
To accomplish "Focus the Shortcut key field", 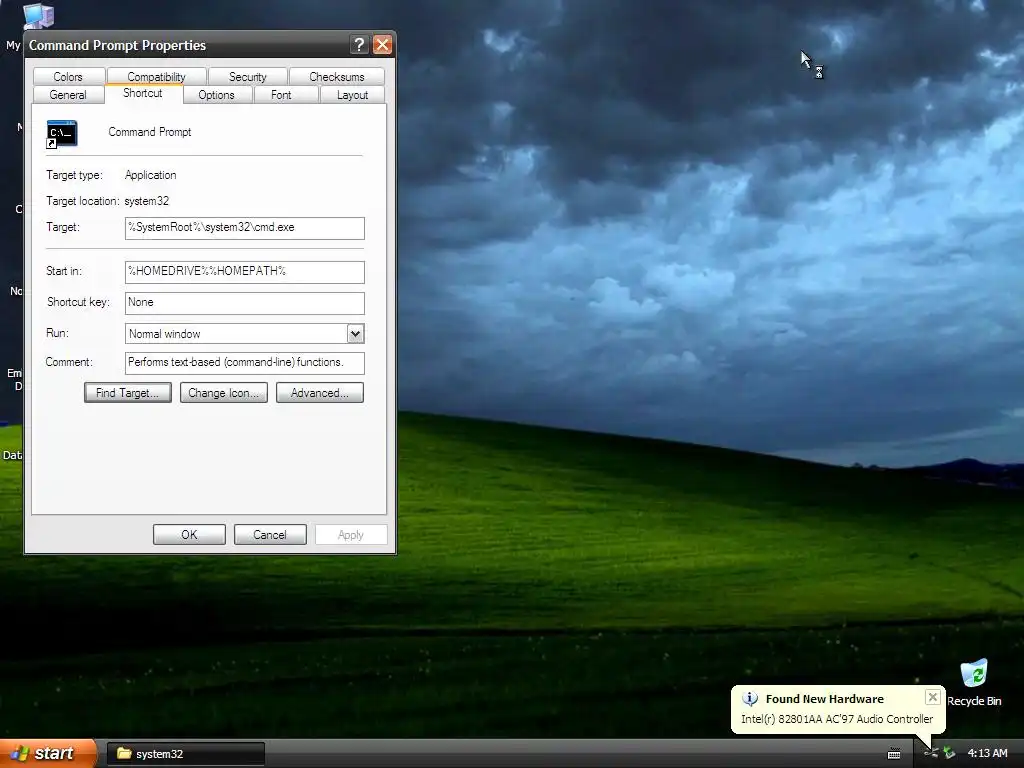I will click(244, 302).
